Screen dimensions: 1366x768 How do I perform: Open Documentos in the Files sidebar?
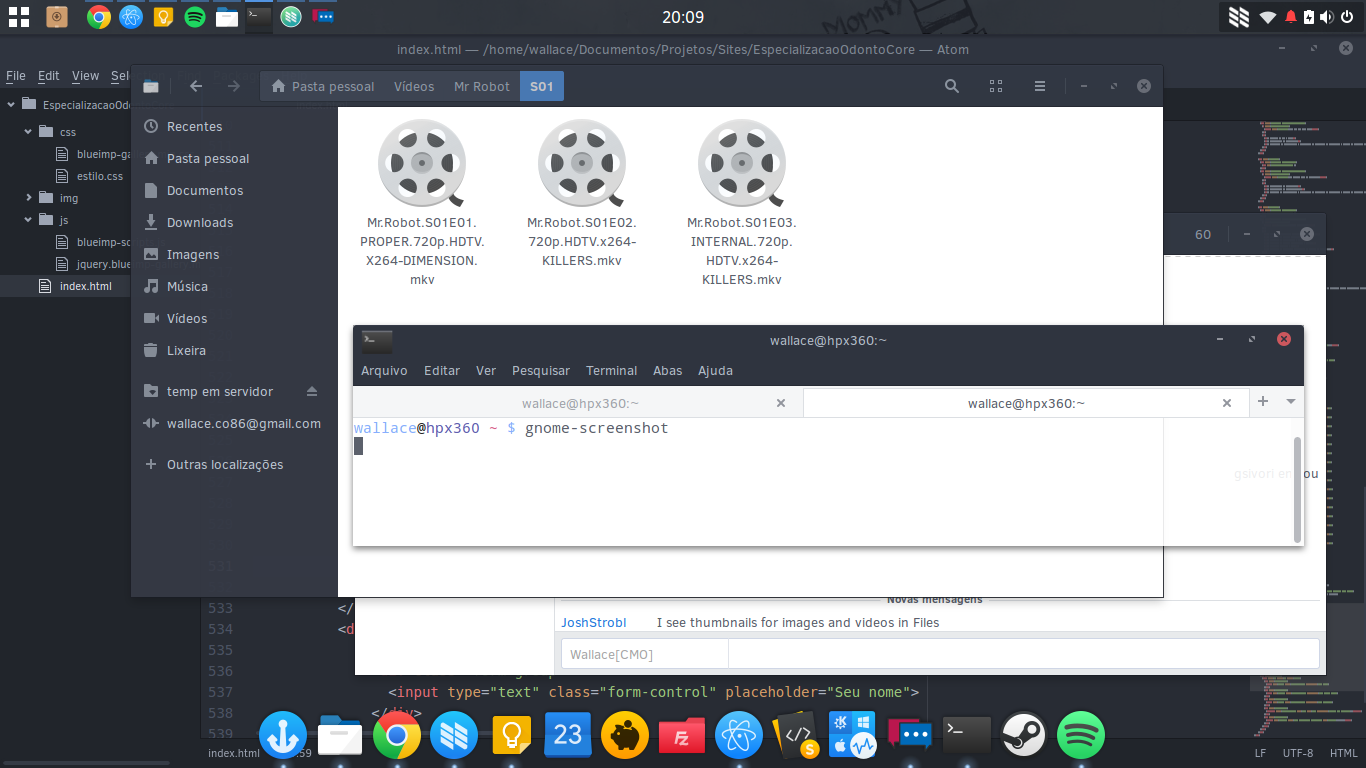coord(234,190)
